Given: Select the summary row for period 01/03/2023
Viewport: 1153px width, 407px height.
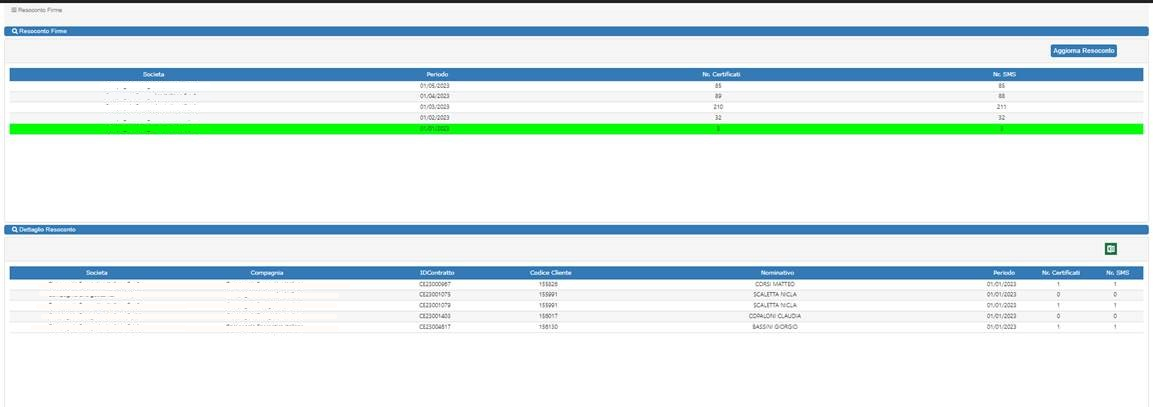Looking at the screenshot, I should 576,107.
